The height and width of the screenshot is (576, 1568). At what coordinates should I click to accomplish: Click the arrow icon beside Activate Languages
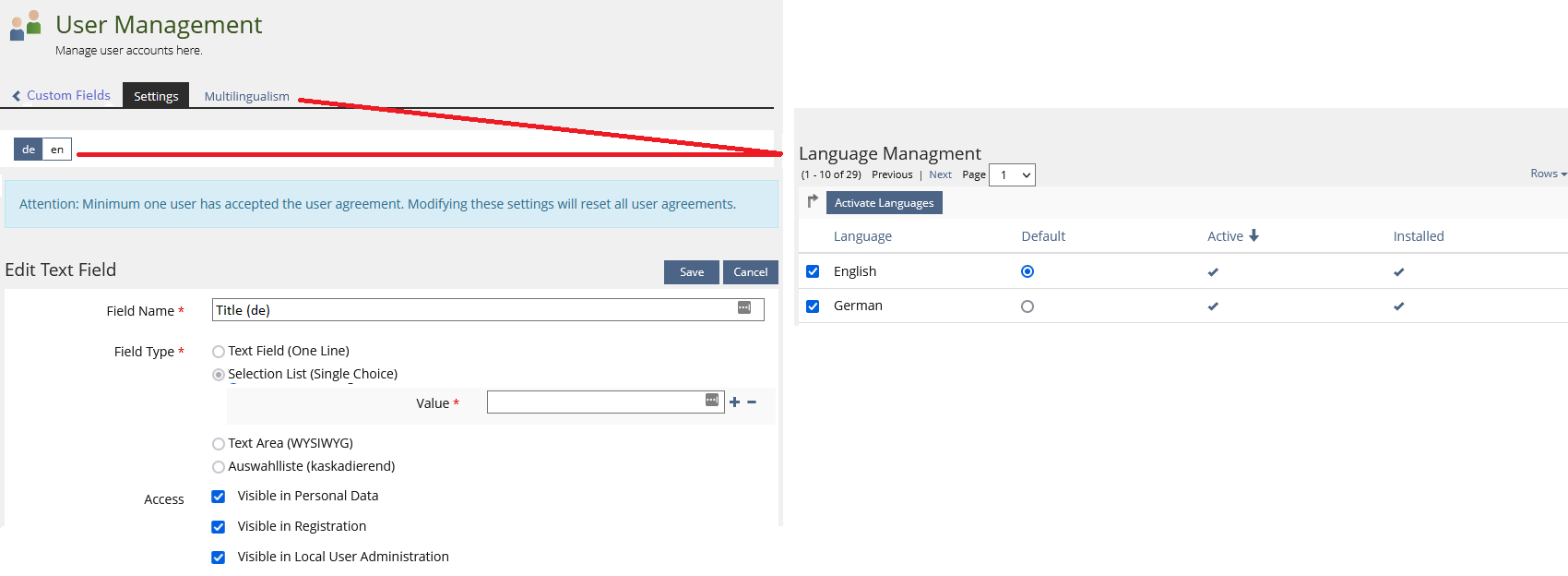tap(813, 201)
